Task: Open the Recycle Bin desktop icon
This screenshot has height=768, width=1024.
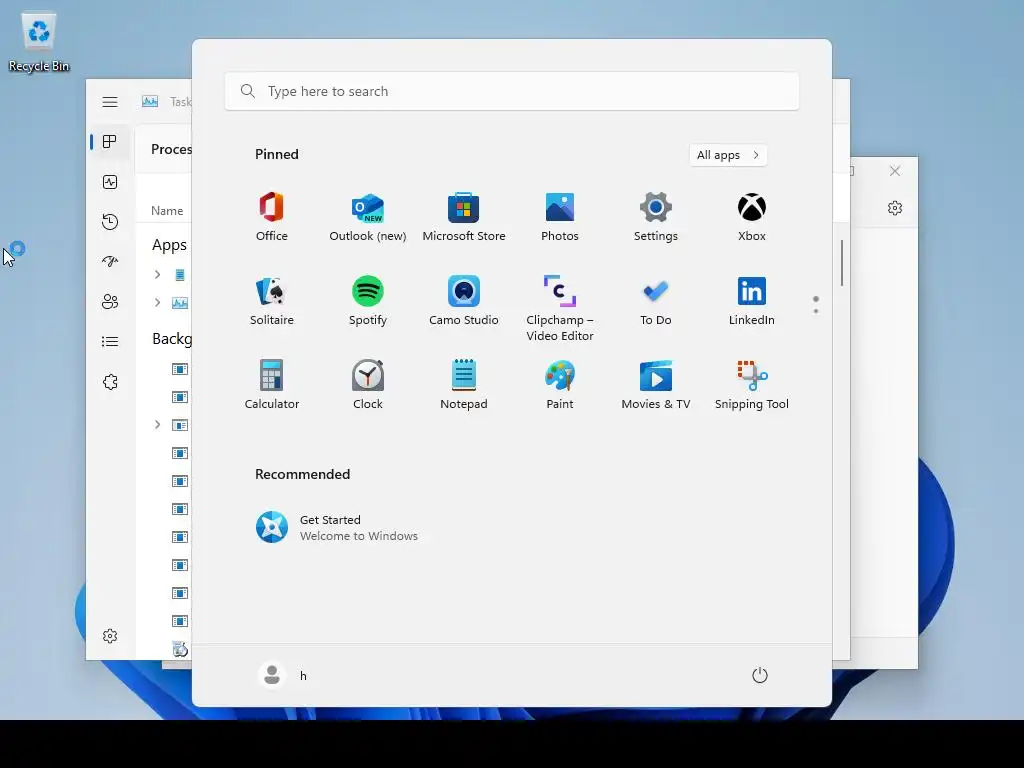Action: (x=39, y=43)
